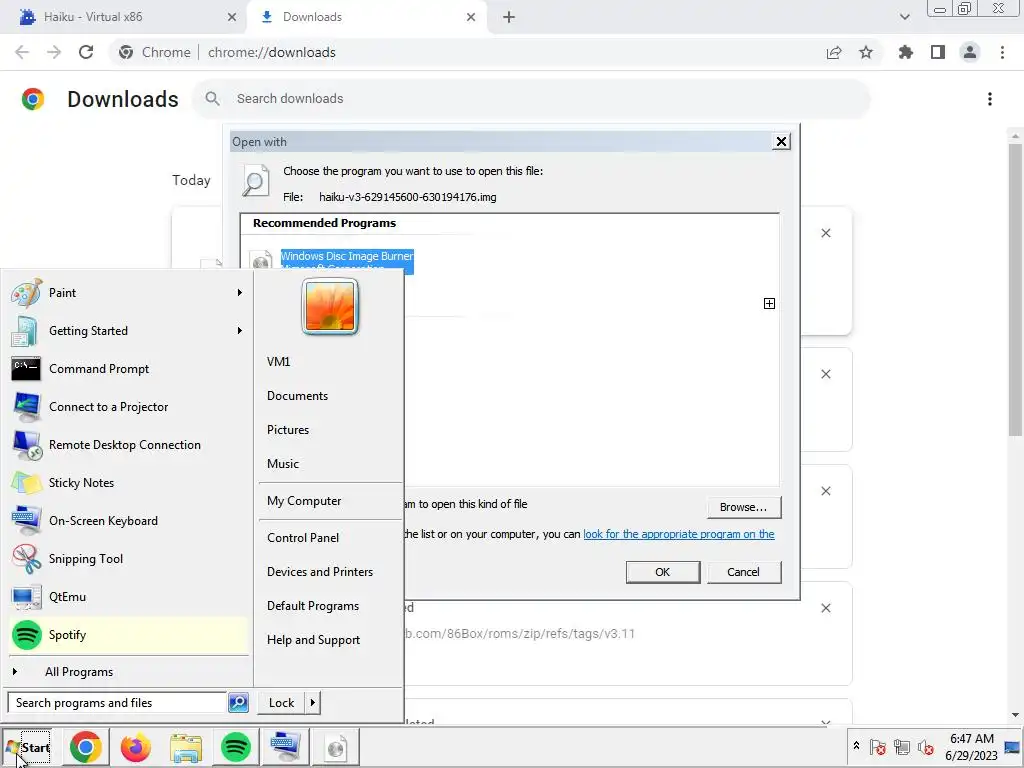
Task: Click the Action Center flag tray icon
Action: (878, 747)
